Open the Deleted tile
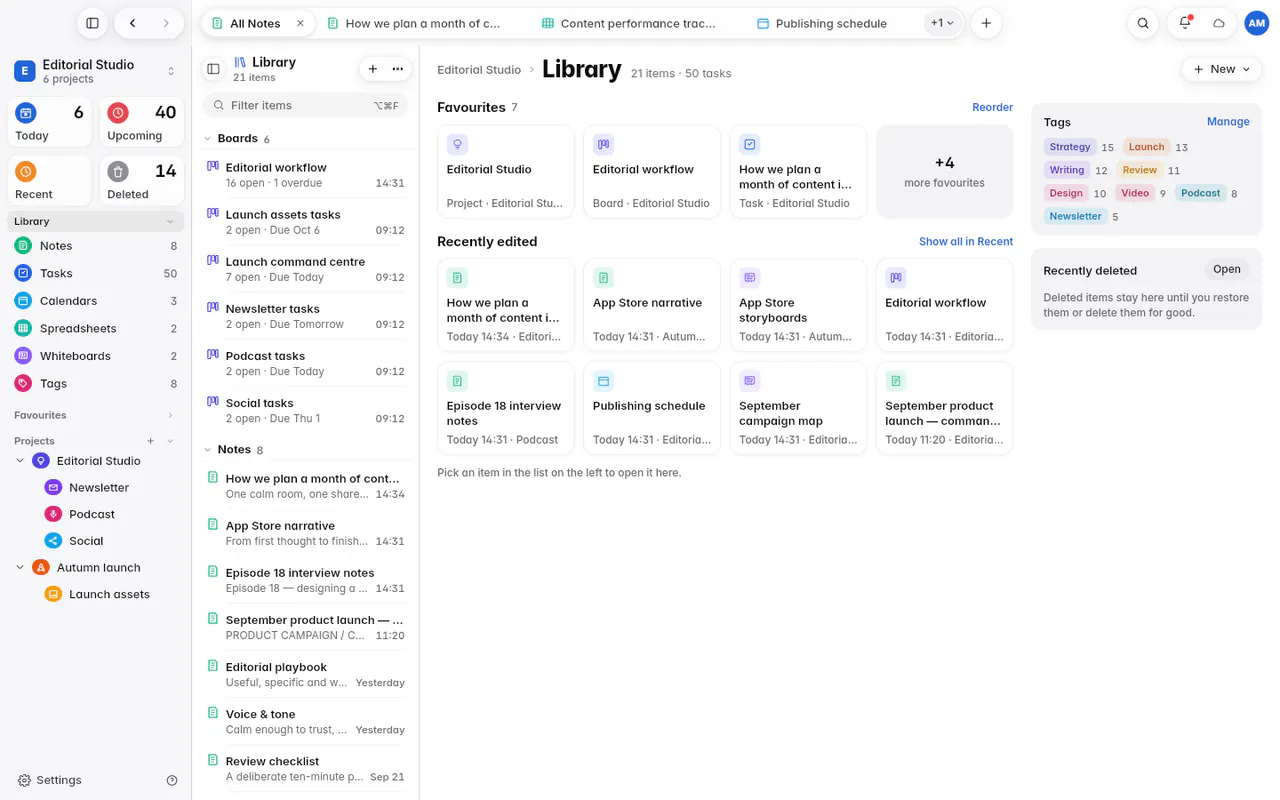This screenshot has height=800, width=1280. (142, 181)
